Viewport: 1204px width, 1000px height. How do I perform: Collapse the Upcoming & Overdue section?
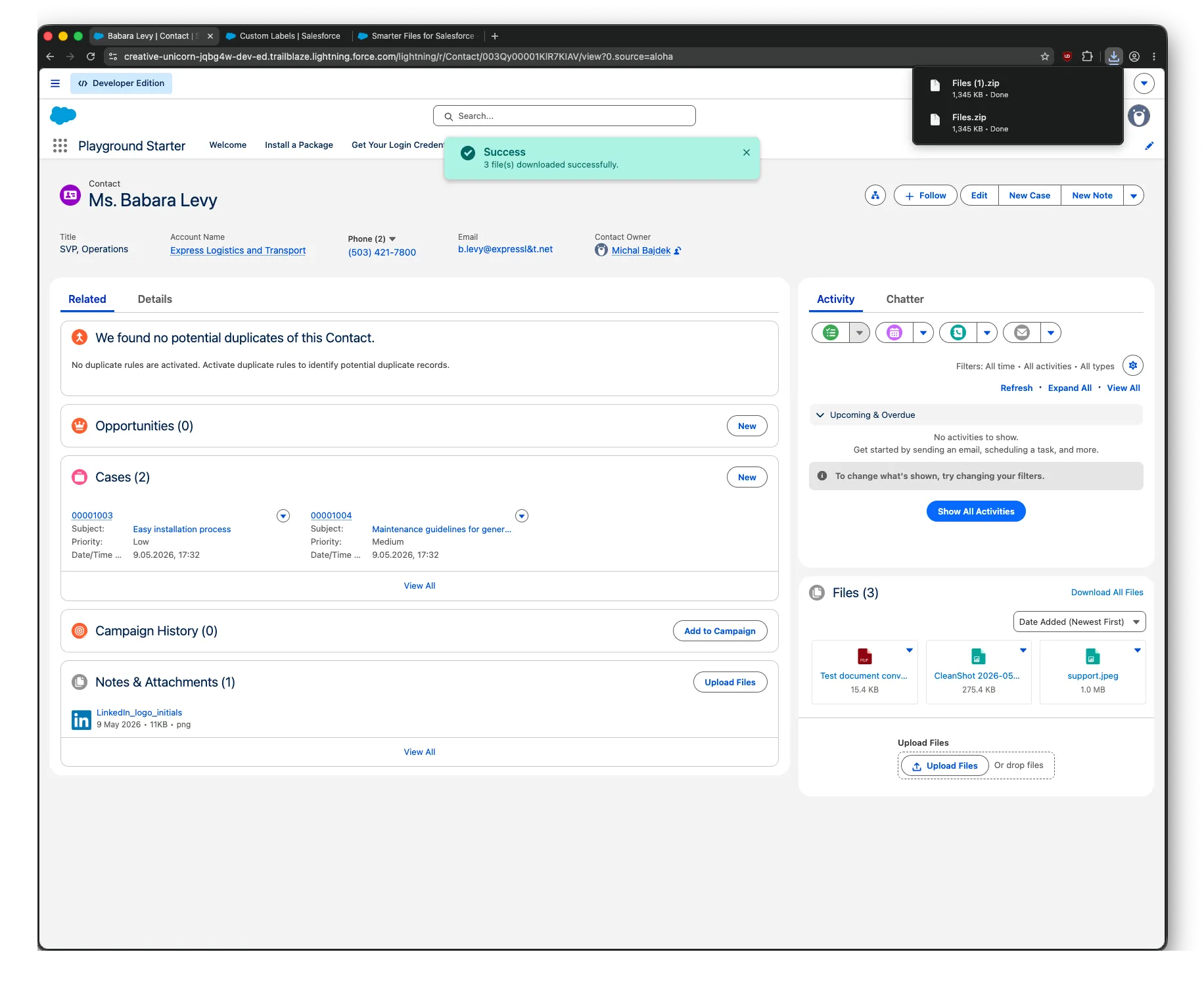820,415
